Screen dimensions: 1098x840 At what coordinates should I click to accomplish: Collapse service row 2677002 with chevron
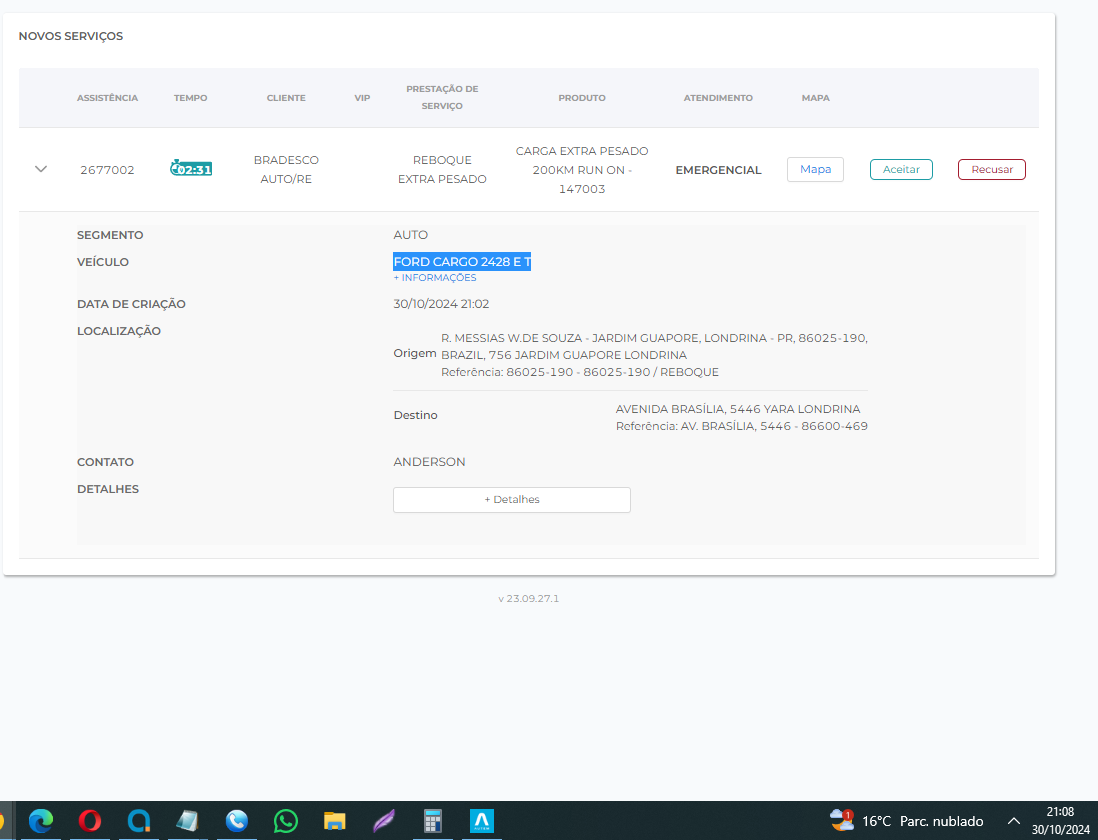click(41, 169)
